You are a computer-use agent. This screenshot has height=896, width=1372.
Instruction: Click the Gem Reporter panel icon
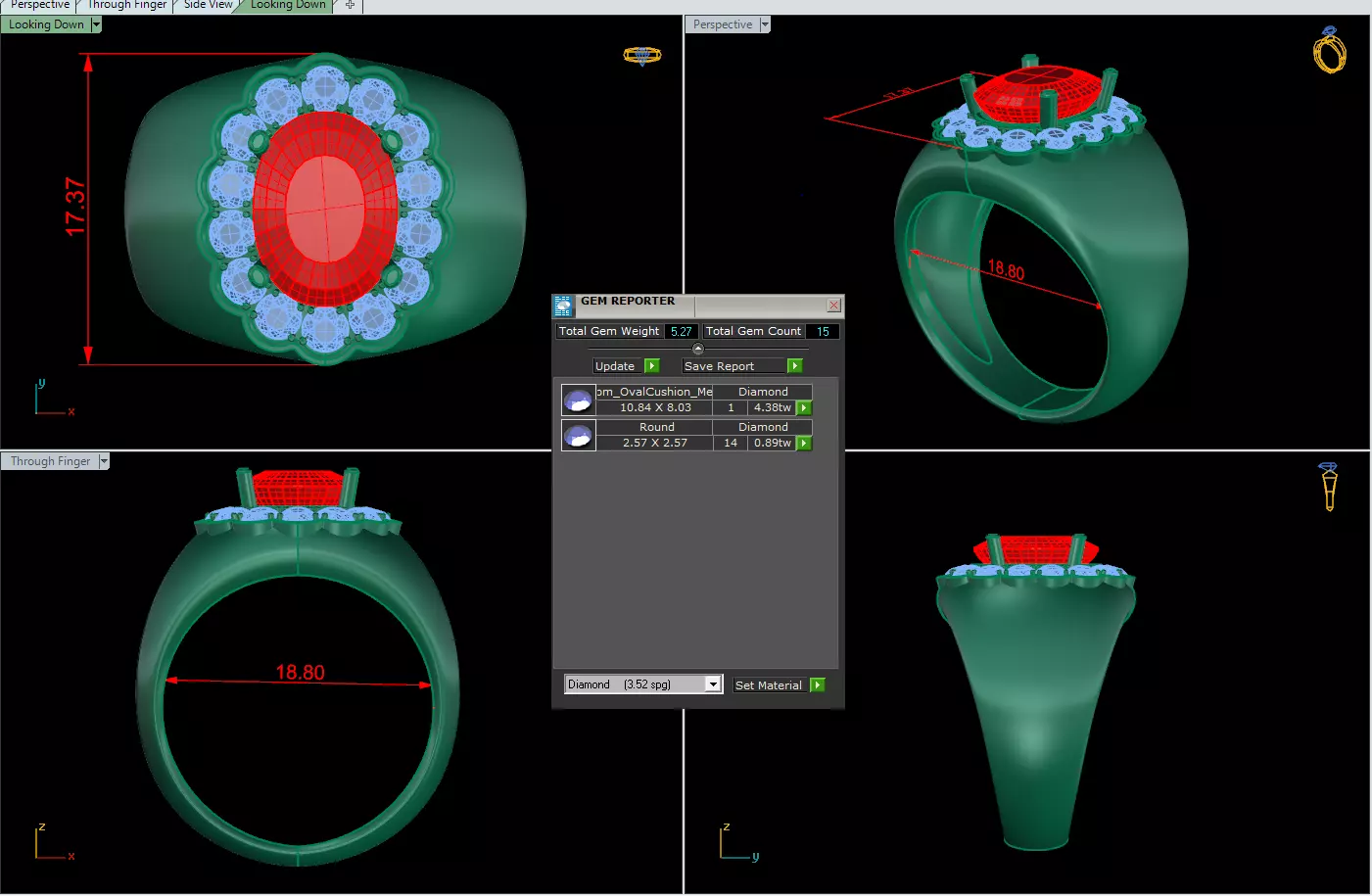click(563, 306)
